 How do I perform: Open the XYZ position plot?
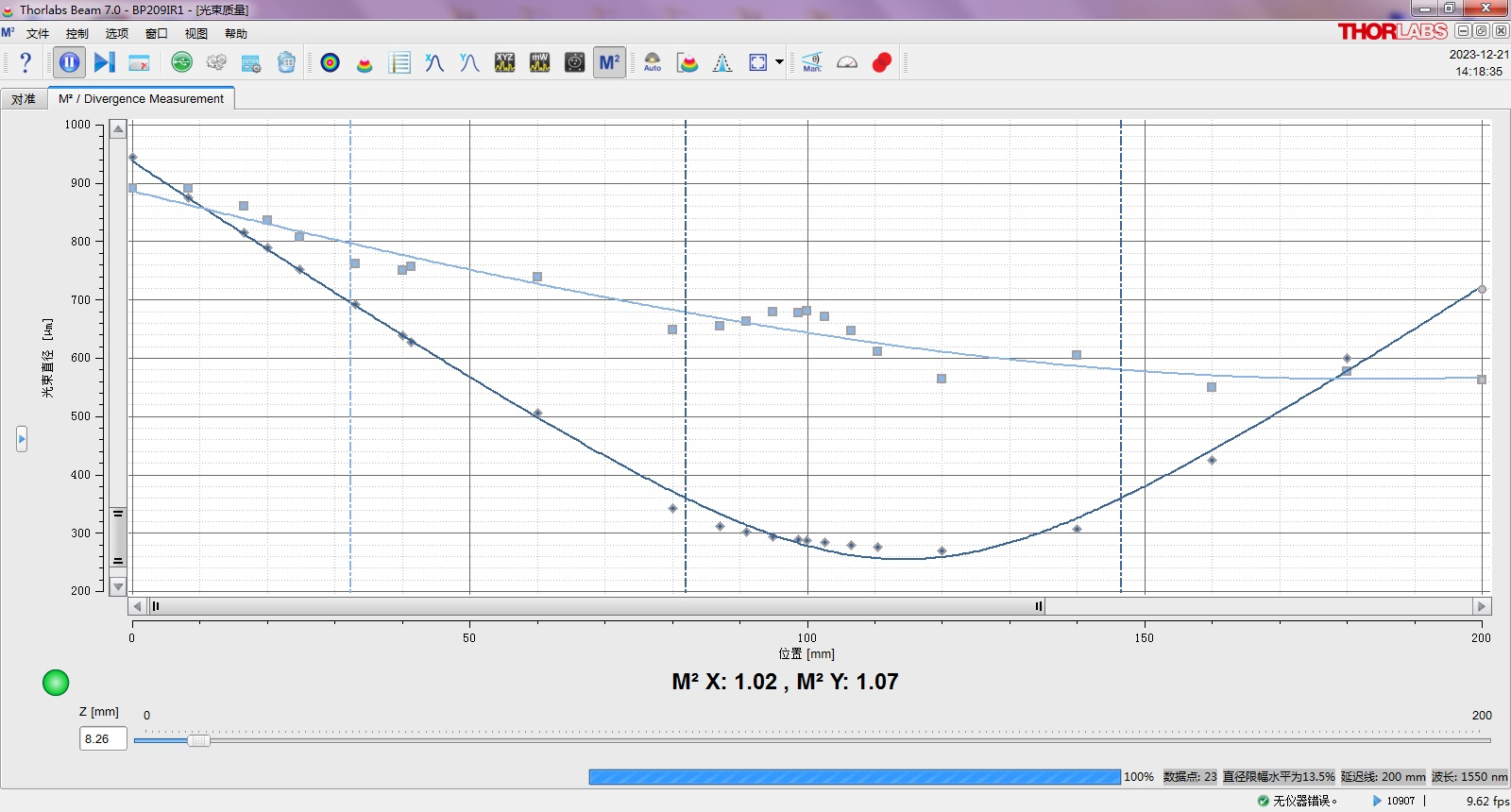pos(504,62)
